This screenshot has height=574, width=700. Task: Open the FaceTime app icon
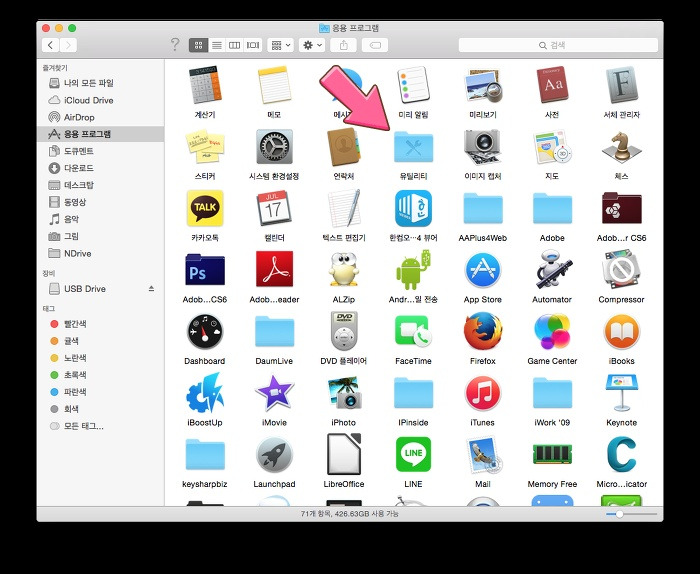413,331
